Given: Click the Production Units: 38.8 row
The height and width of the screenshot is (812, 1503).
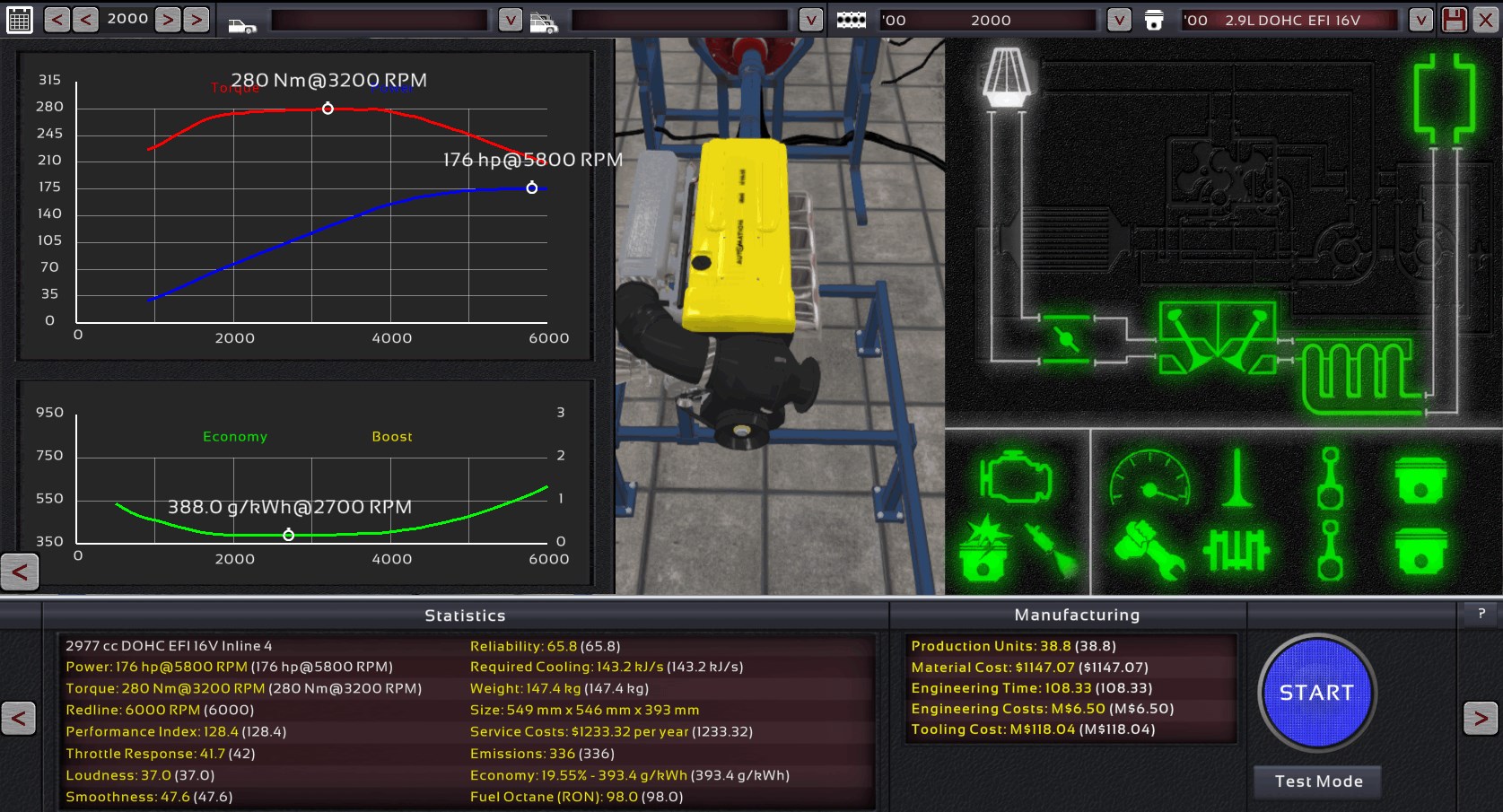Looking at the screenshot, I should (x=1071, y=646).
